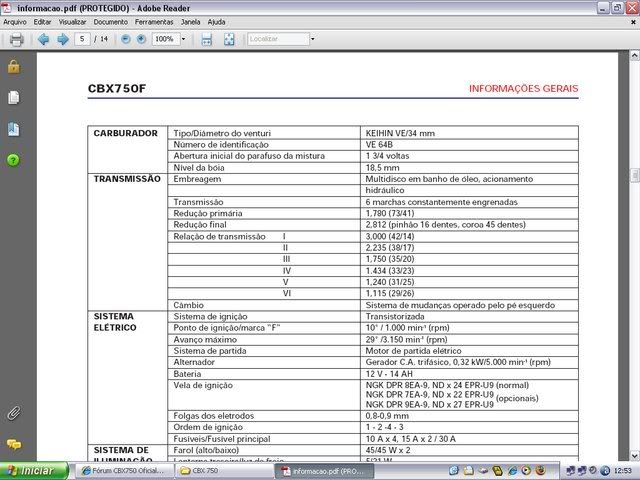
Task: Click the 1,115 (29/26) sixth gear ratio
Action: coord(389,293)
